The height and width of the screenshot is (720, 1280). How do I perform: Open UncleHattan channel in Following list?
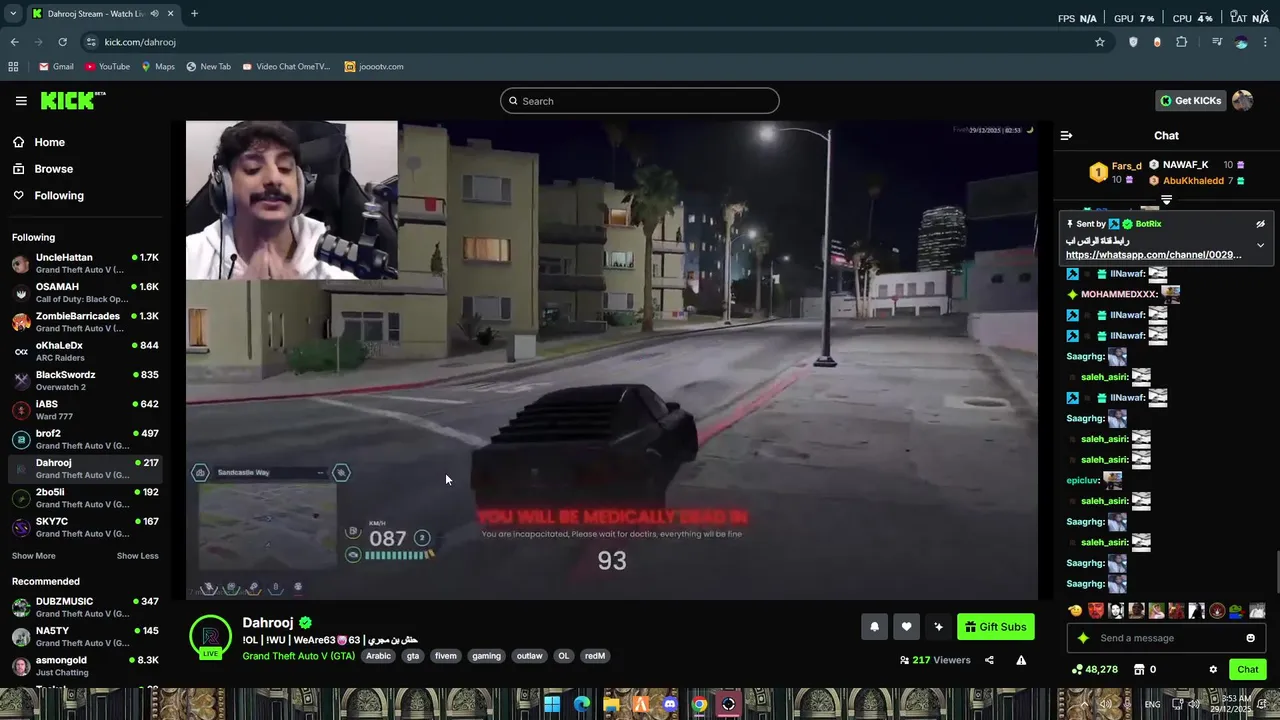point(85,264)
